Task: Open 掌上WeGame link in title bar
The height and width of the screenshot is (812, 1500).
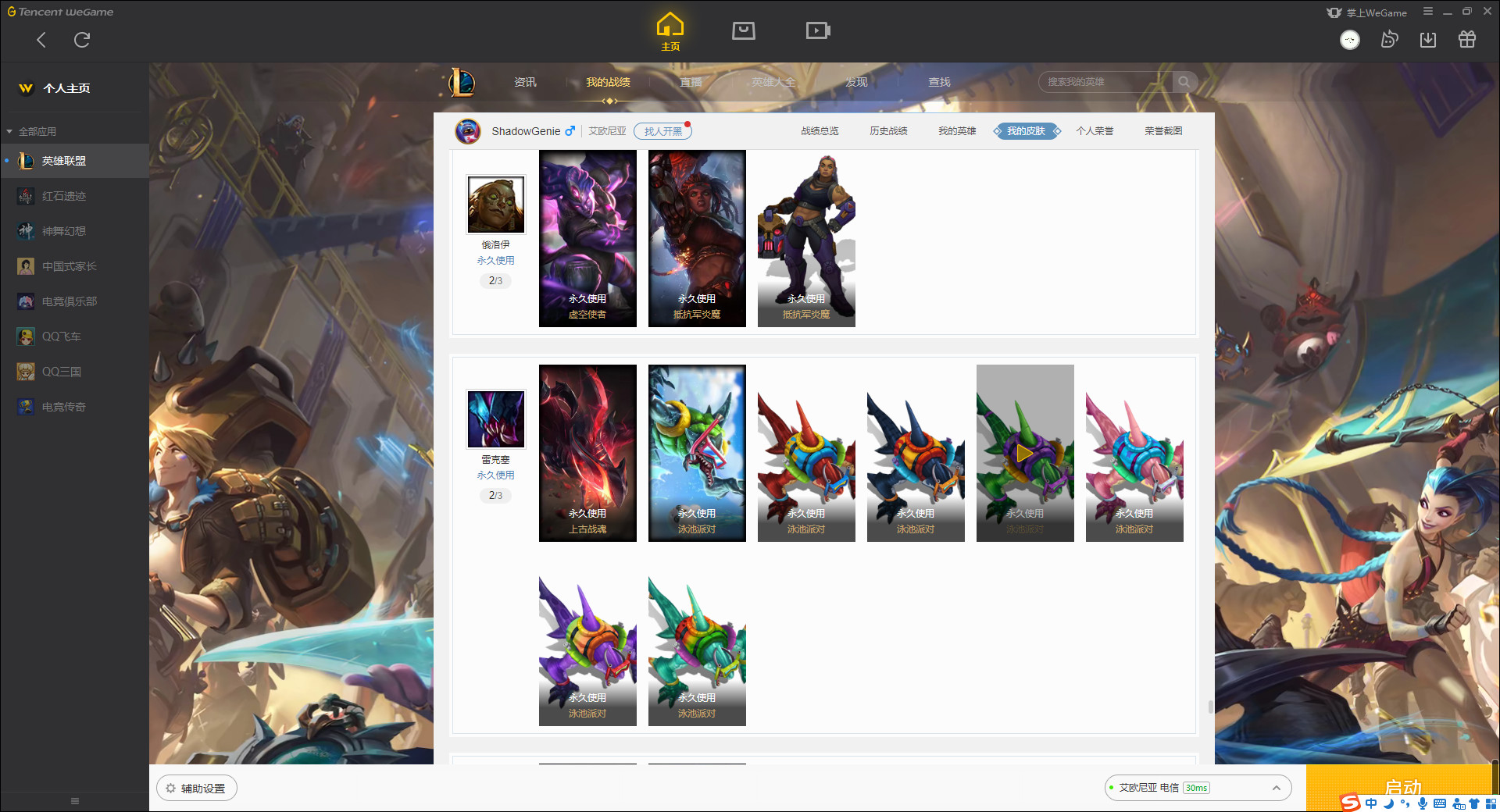Action: click(1367, 12)
